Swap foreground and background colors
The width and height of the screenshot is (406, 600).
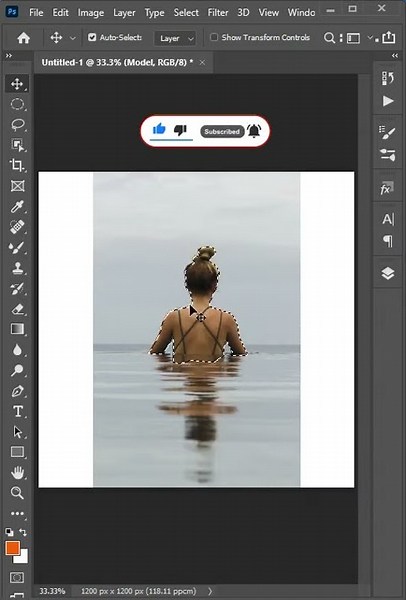[x=23, y=532]
